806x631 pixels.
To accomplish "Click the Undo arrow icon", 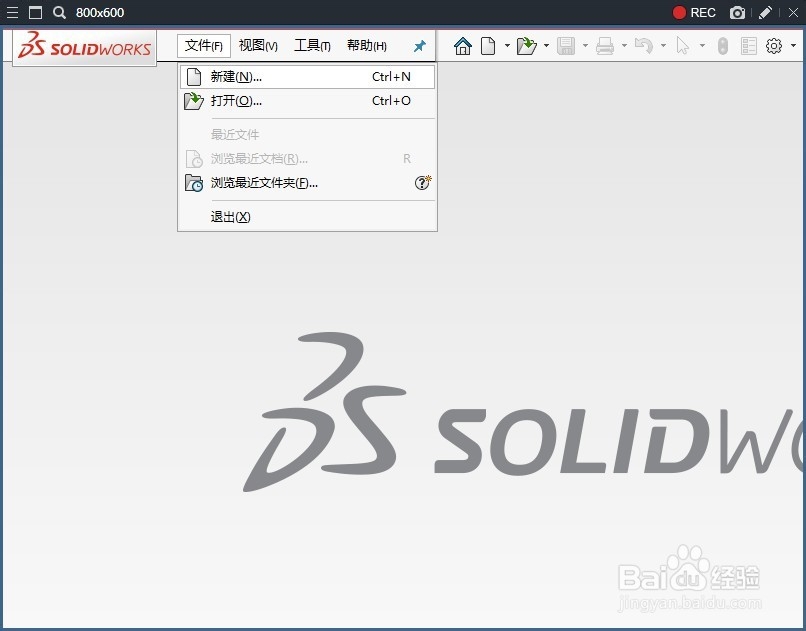I will click(x=644, y=46).
